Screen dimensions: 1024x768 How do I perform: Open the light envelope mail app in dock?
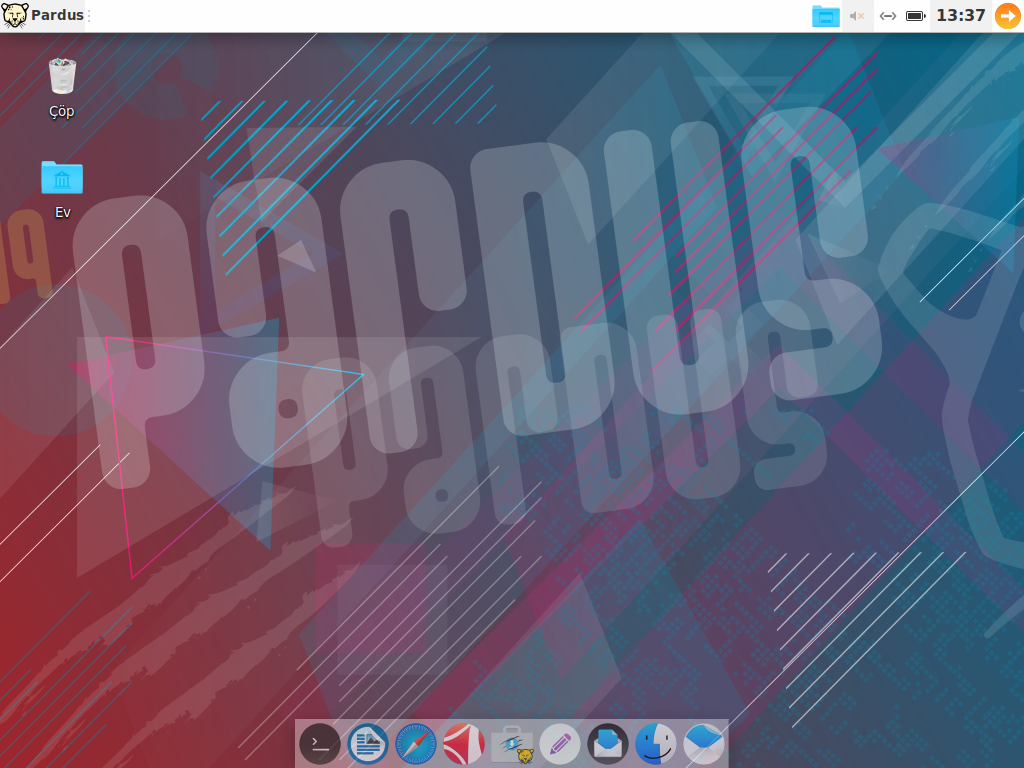click(704, 744)
